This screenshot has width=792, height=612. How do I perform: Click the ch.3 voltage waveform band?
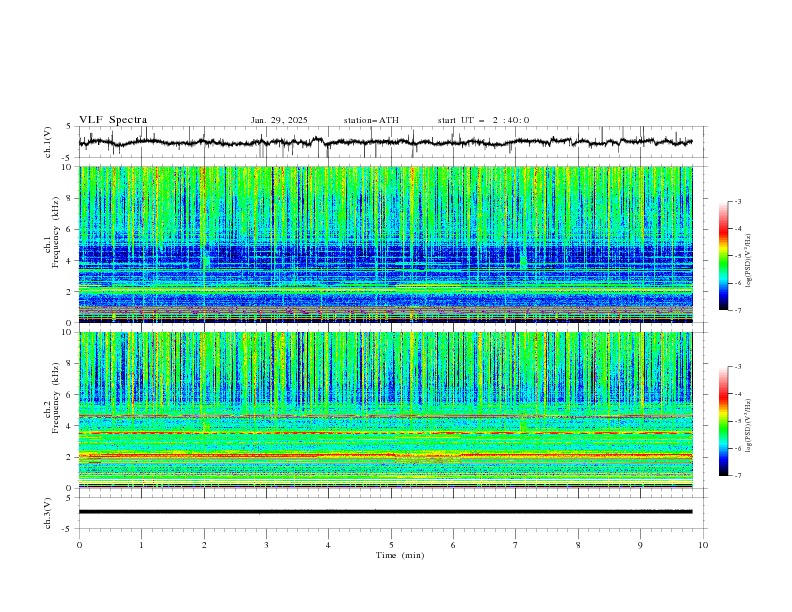click(x=385, y=512)
